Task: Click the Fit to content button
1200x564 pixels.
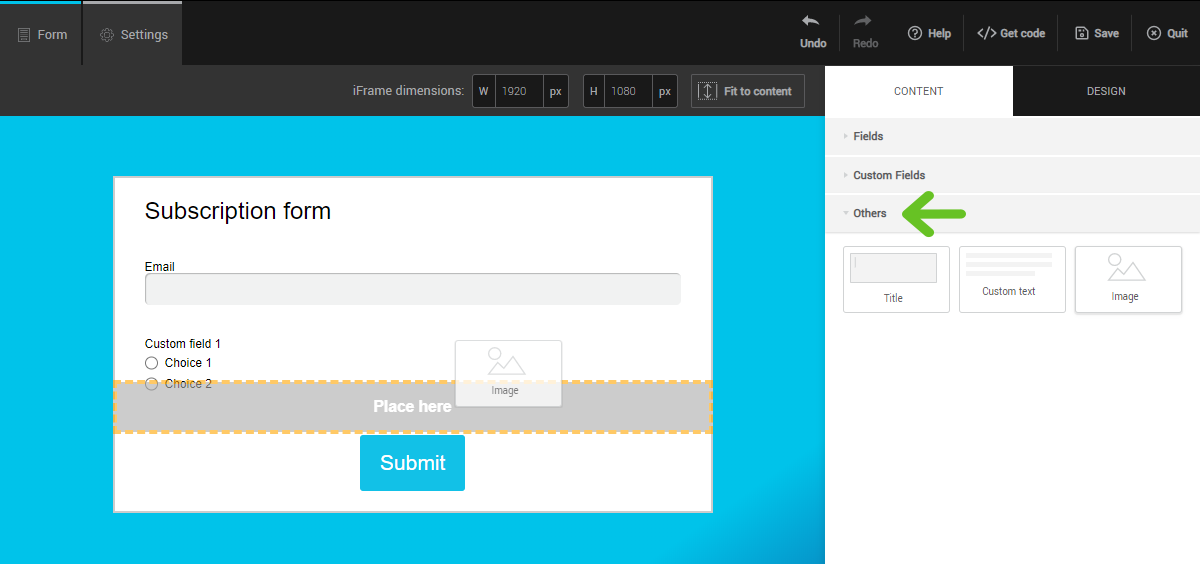Action: click(747, 91)
